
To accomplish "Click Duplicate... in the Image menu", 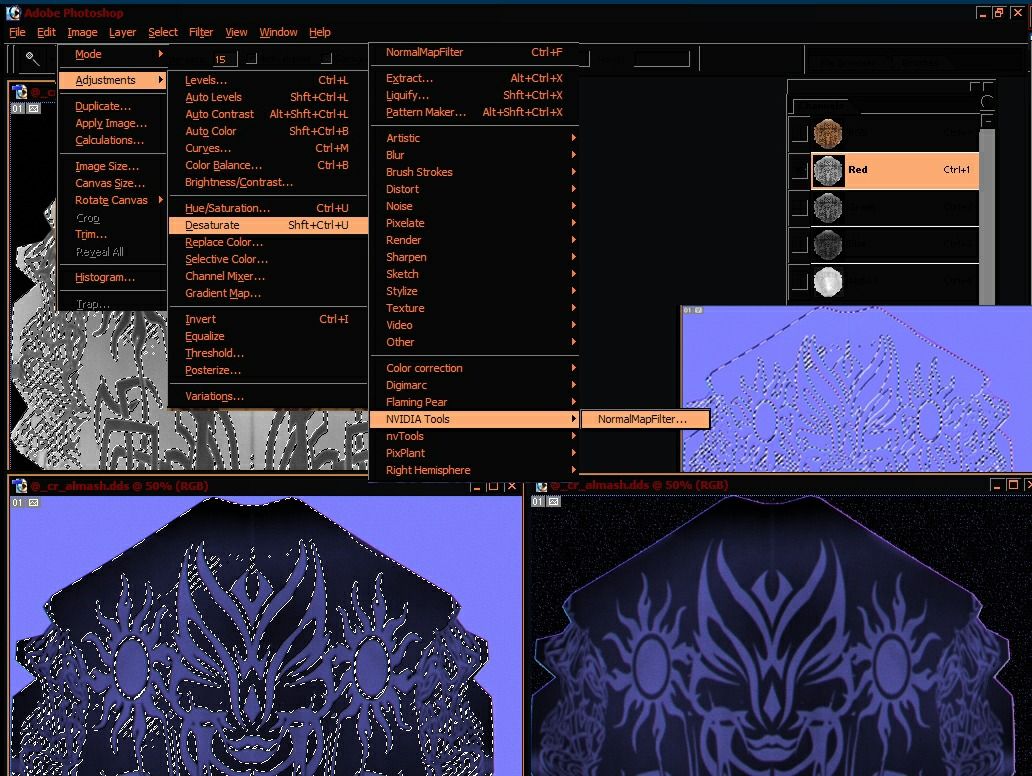I will (x=112, y=106).
